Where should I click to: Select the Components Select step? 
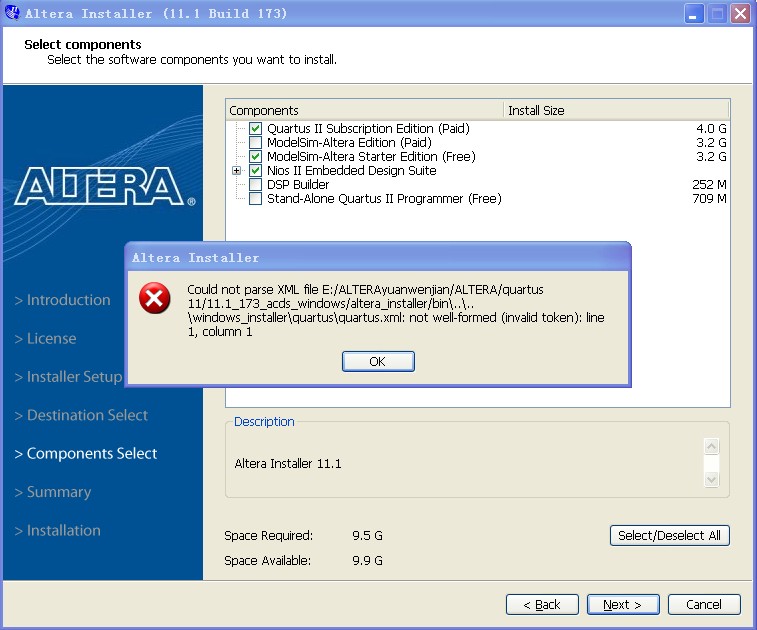point(86,453)
